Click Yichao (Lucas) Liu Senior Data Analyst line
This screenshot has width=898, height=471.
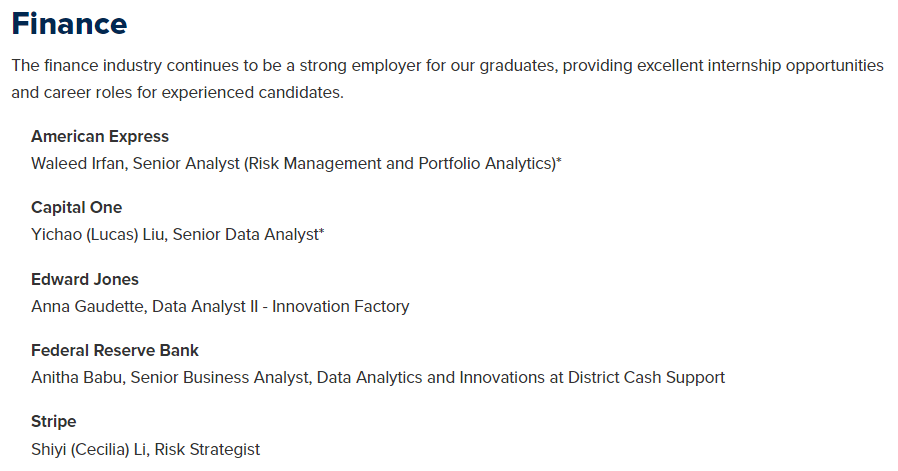click(178, 235)
